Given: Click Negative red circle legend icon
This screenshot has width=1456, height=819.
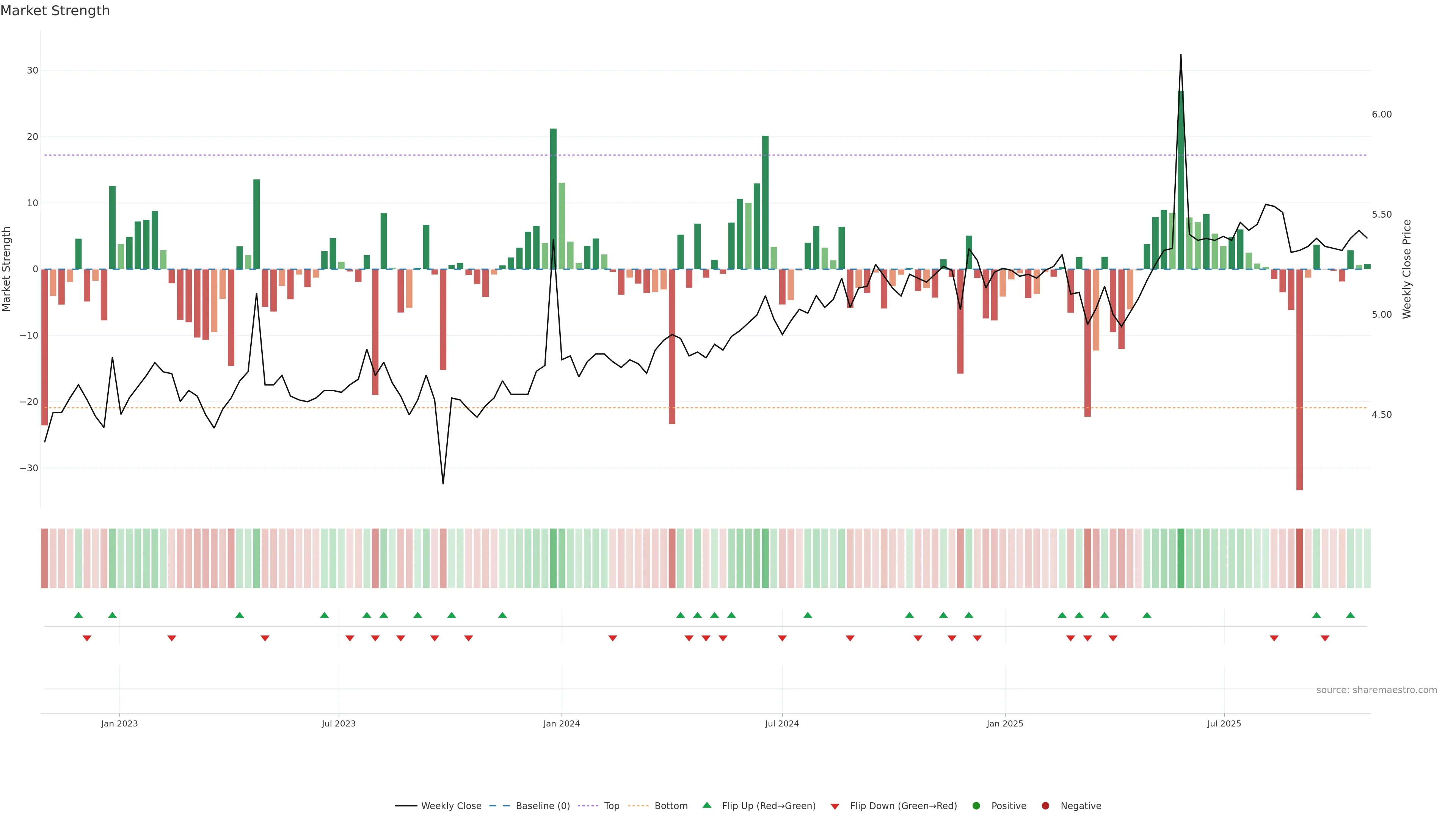Looking at the screenshot, I should click(x=1045, y=805).
